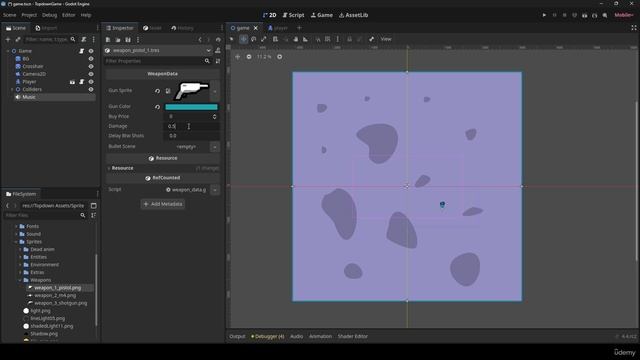
Task: Open Player scene in editor icon
Action: pyautogui.click(x=72, y=82)
